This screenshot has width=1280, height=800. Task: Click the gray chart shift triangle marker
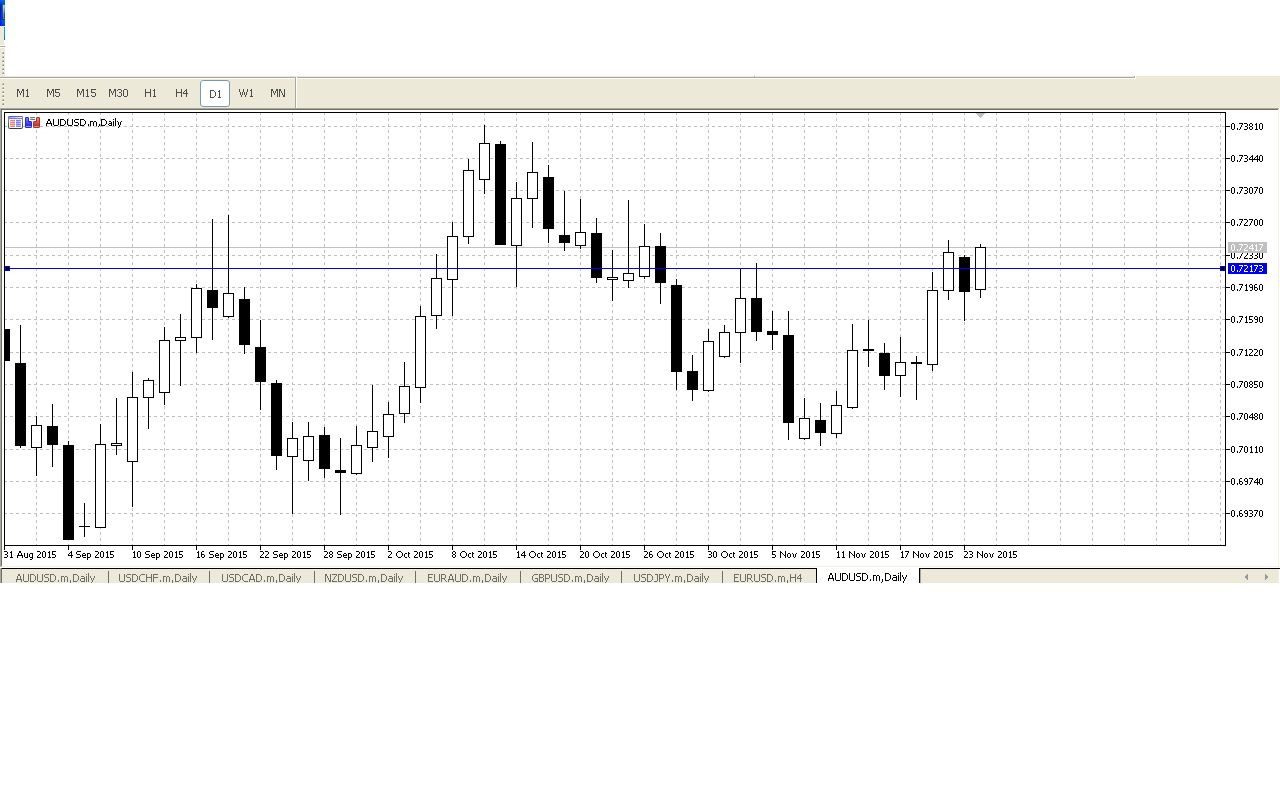[980, 116]
